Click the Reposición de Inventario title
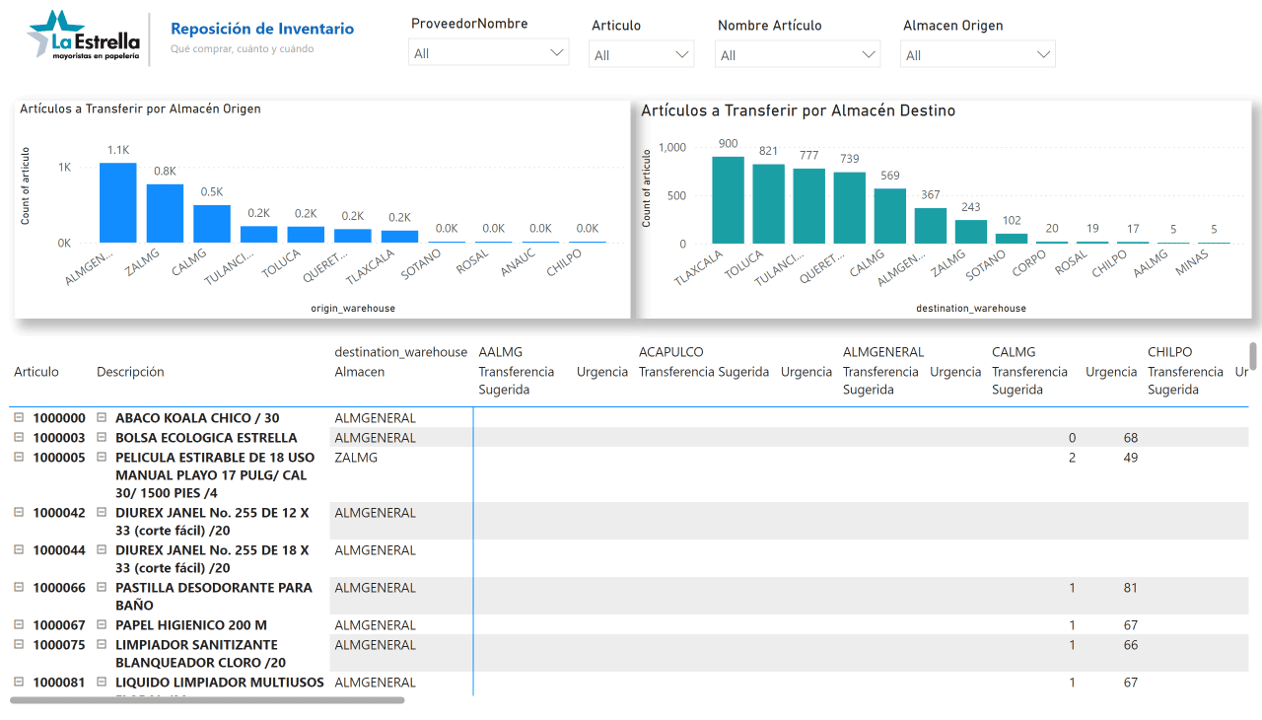This screenshot has width=1262, height=720. 262,28
